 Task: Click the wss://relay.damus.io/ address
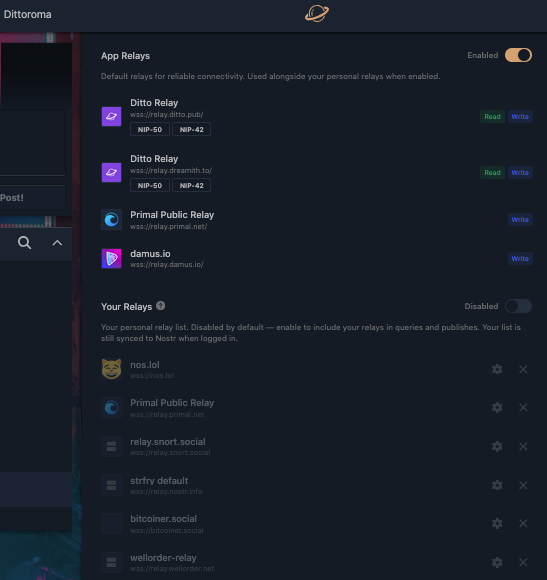tap(166, 264)
